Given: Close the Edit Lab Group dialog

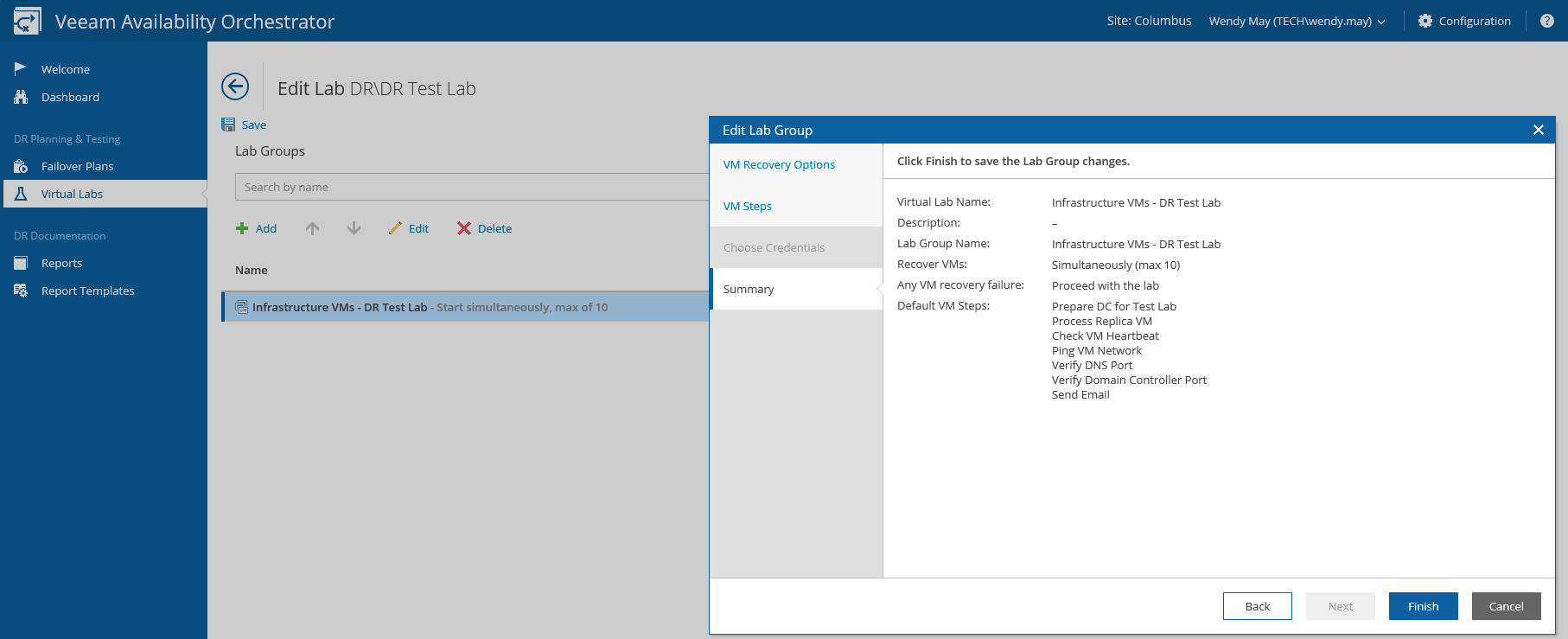Looking at the screenshot, I should click(1539, 130).
